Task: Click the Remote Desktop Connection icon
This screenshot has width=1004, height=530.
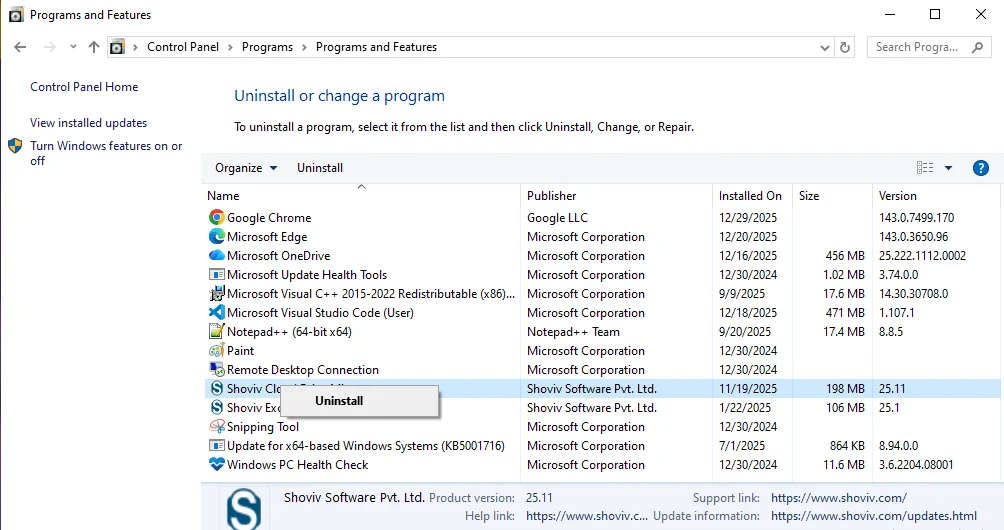Action: click(x=217, y=369)
